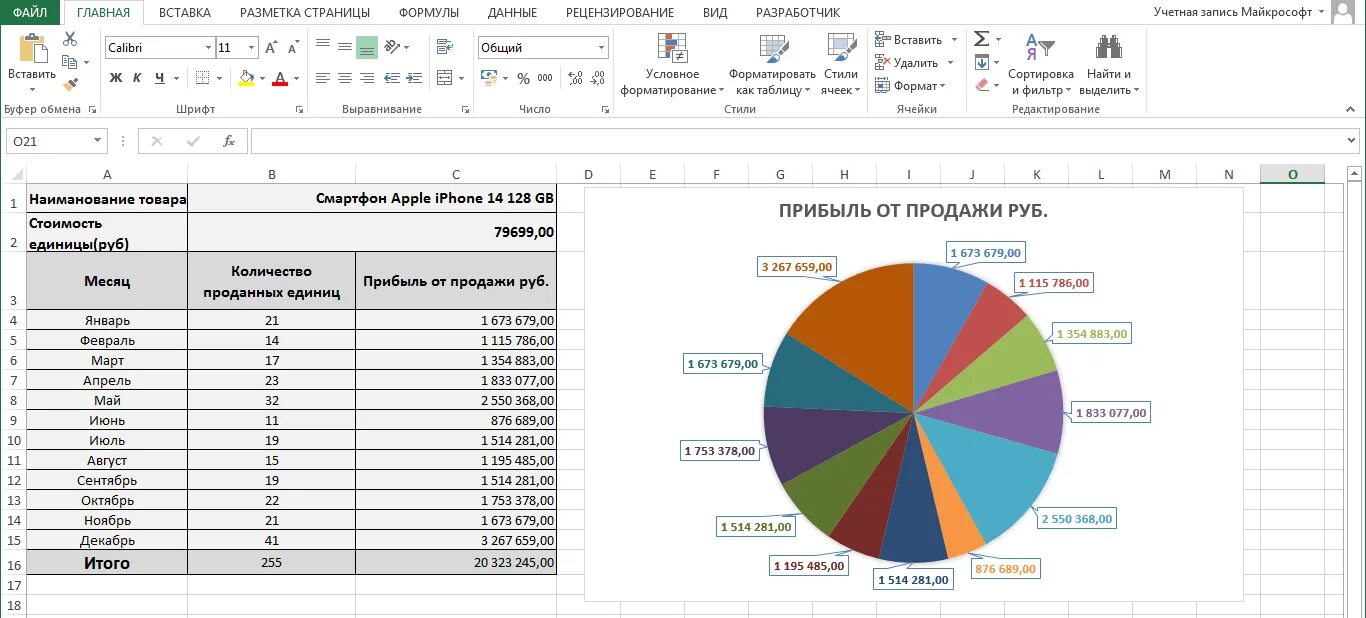The height and width of the screenshot is (618, 1366).
Task: Open Стили ячеек dropdown
Action: (841, 64)
